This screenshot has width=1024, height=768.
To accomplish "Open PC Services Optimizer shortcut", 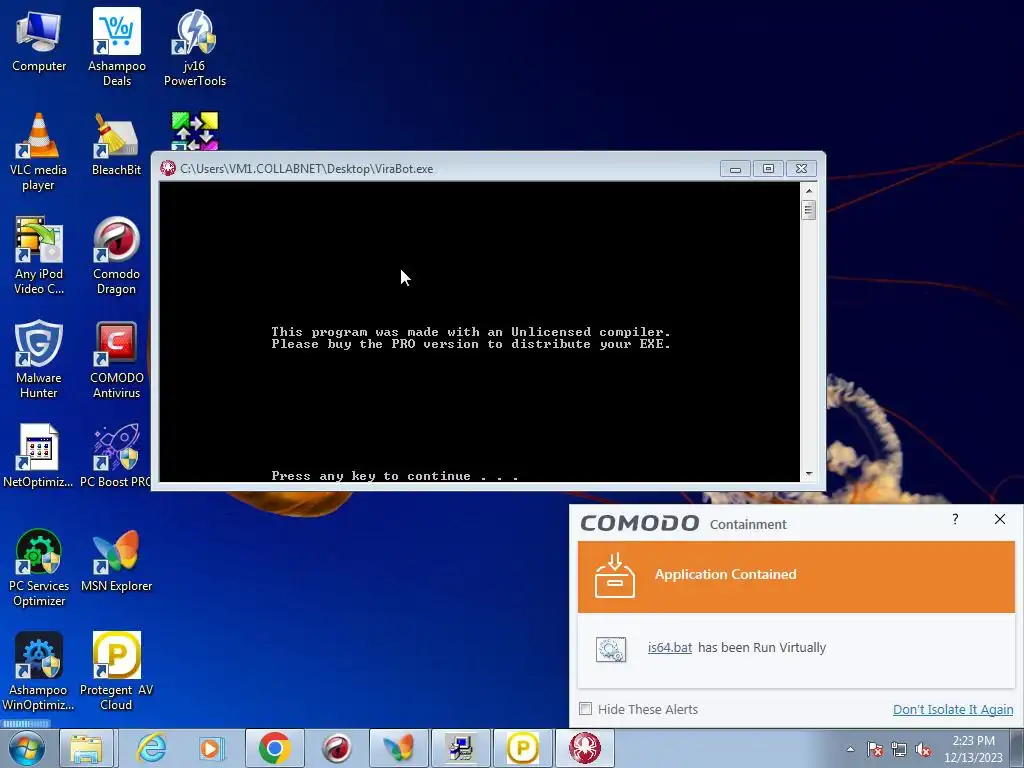I will coord(39,568).
